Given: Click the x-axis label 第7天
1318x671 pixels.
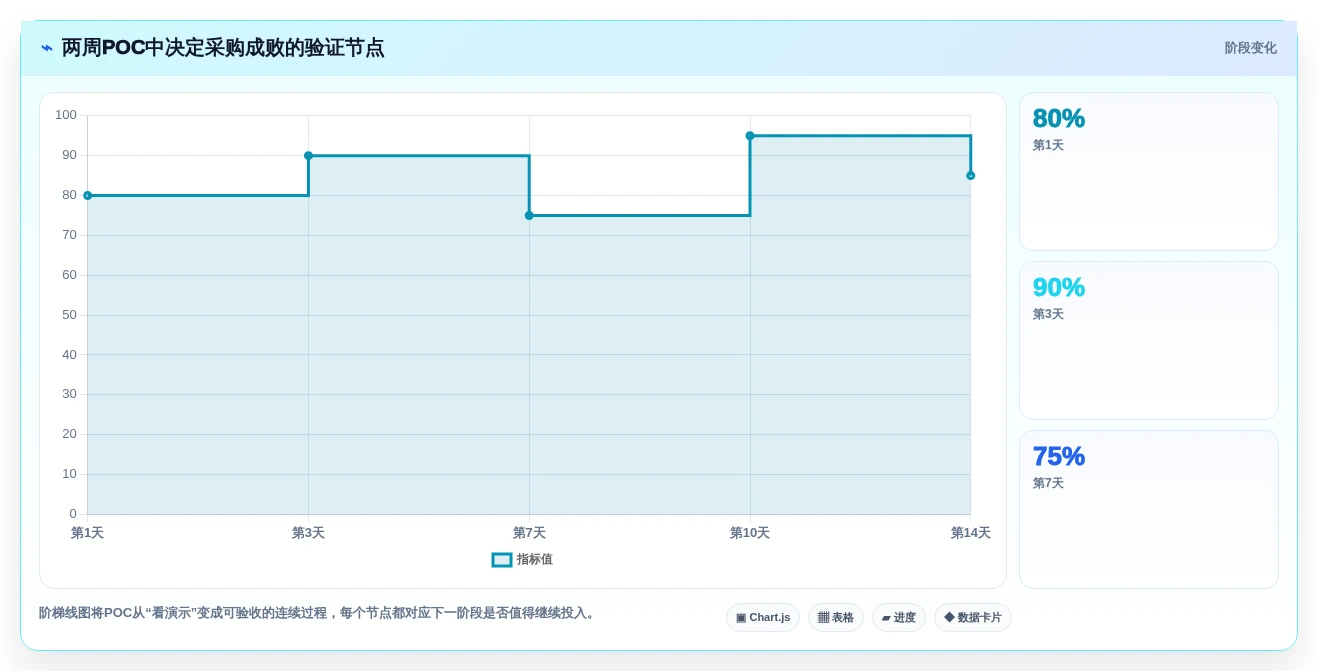Looking at the screenshot, I should coord(529,533).
